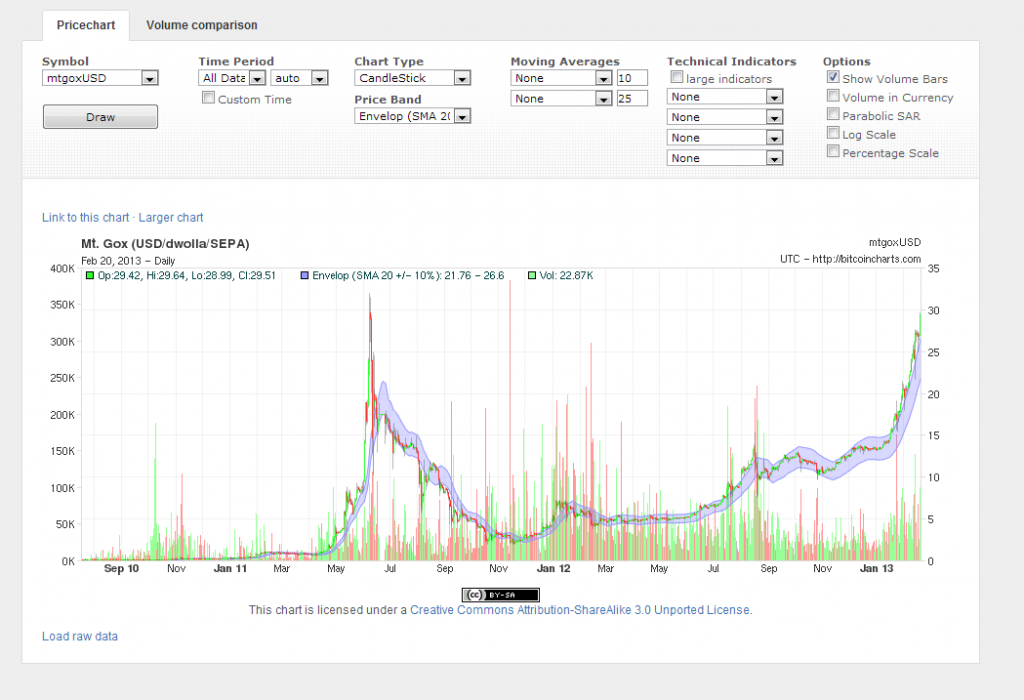Open the Larger chart link
Image resolution: width=1024 pixels, height=700 pixels.
(x=171, y=217)
